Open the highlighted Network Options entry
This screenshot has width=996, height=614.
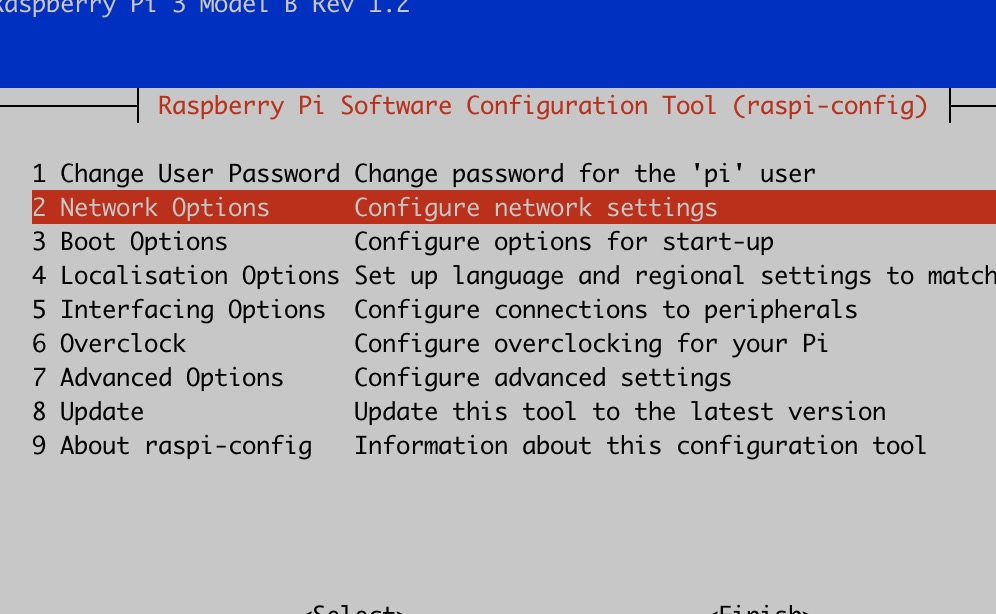point(151,208)
